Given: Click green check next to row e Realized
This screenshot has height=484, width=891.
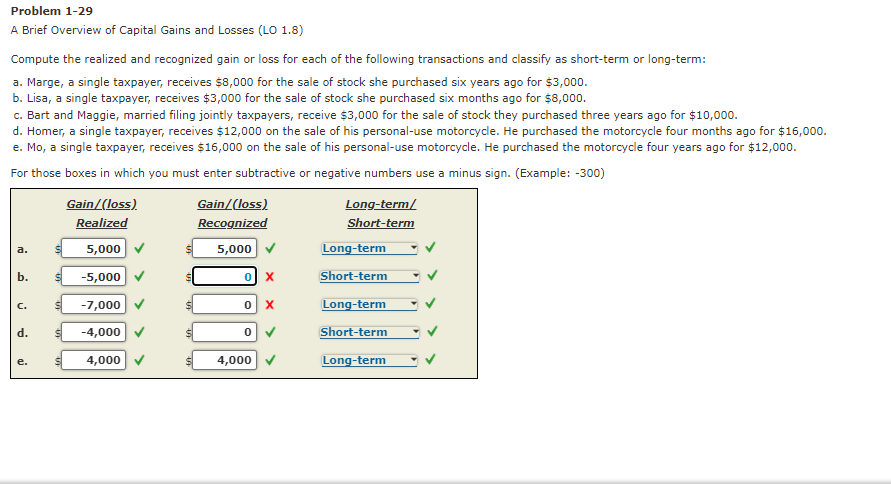Looking at the screenshot, I should pos(139,360).
